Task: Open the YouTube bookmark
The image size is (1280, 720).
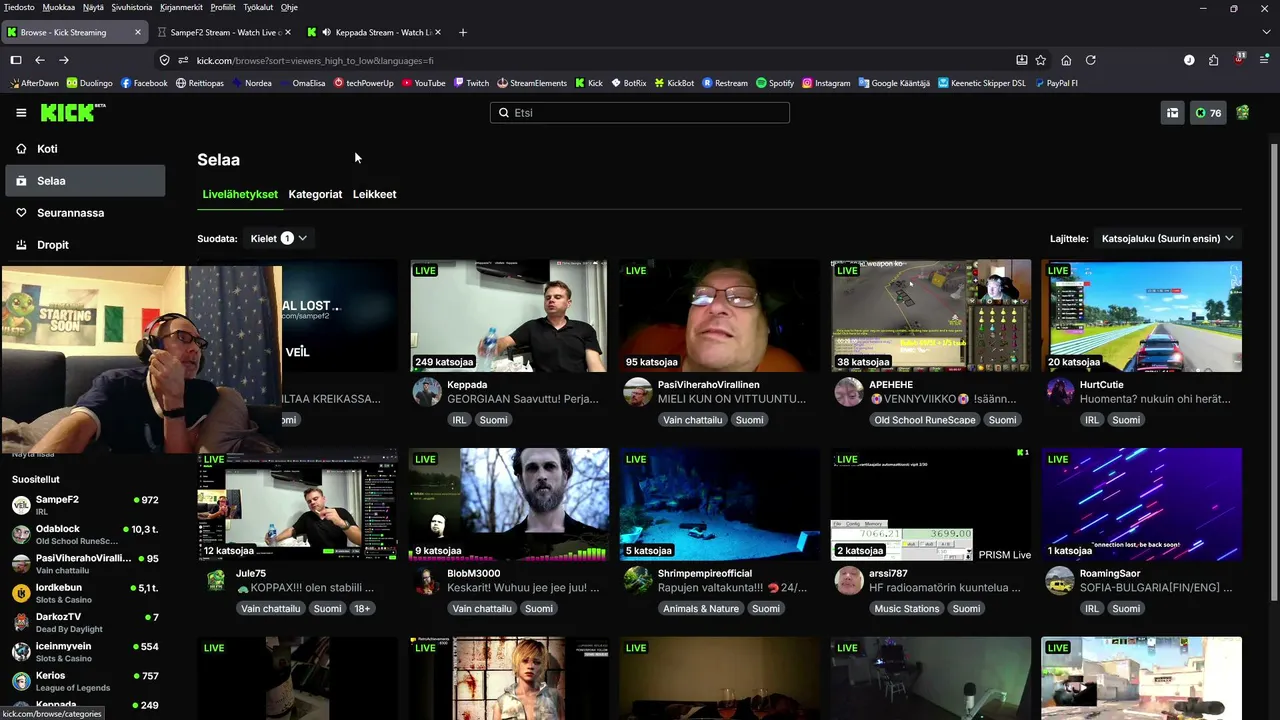Action: pos(424,83)
